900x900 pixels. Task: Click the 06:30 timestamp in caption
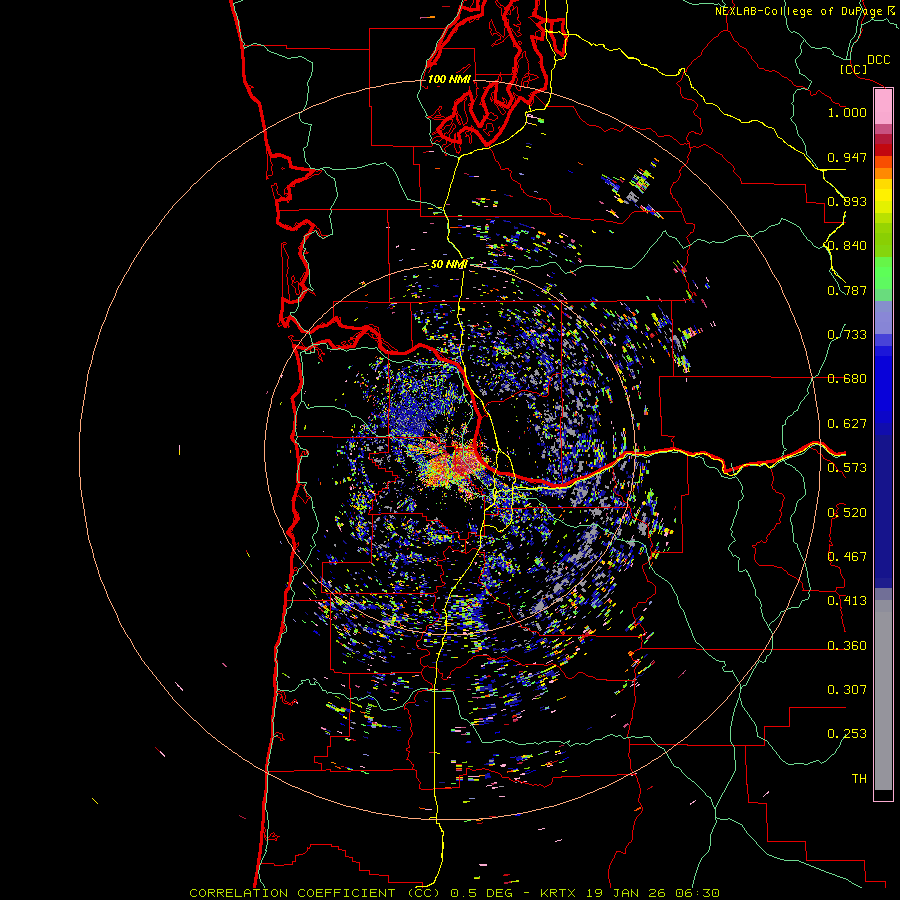699,893
